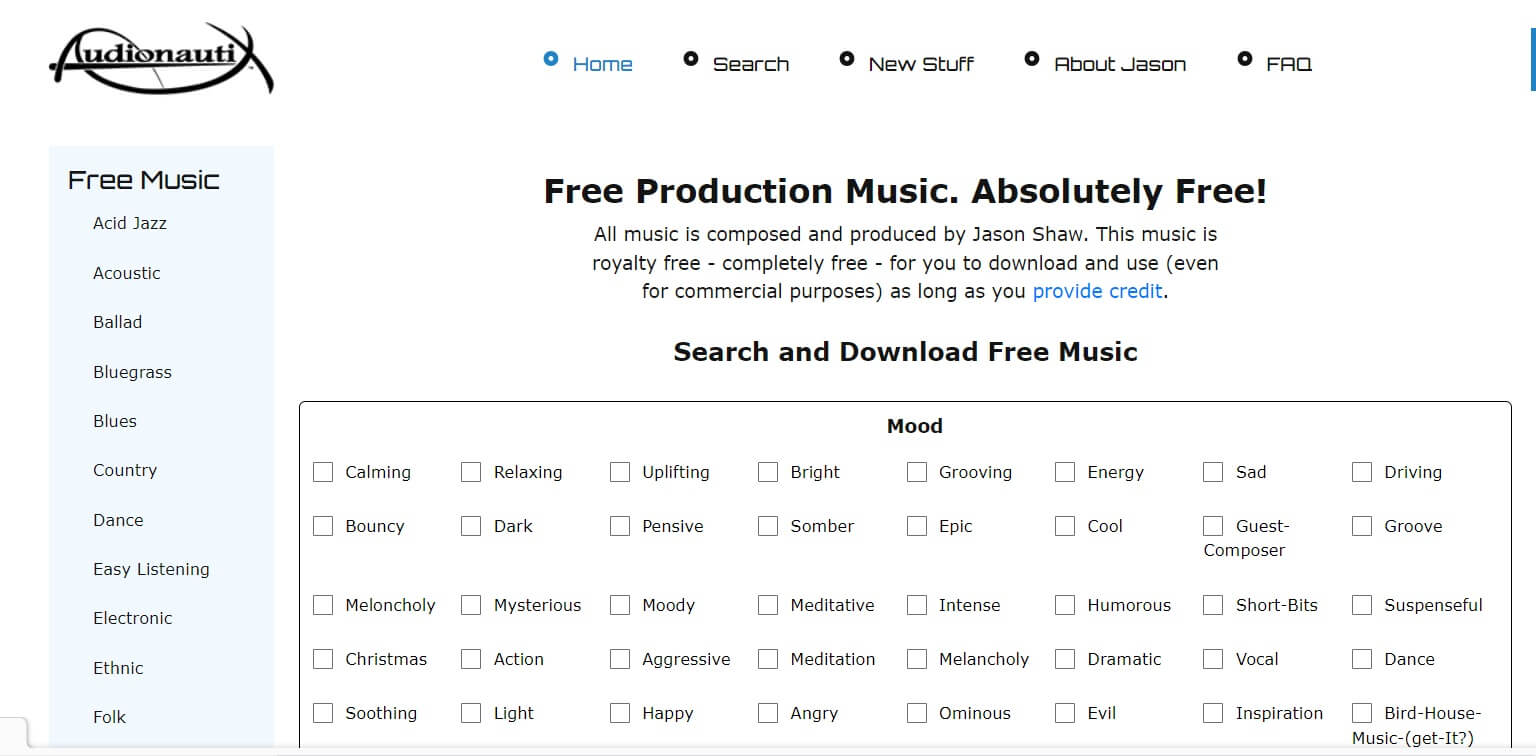Click the bullet icon beside New Stuff

click(x=847, y=59)
